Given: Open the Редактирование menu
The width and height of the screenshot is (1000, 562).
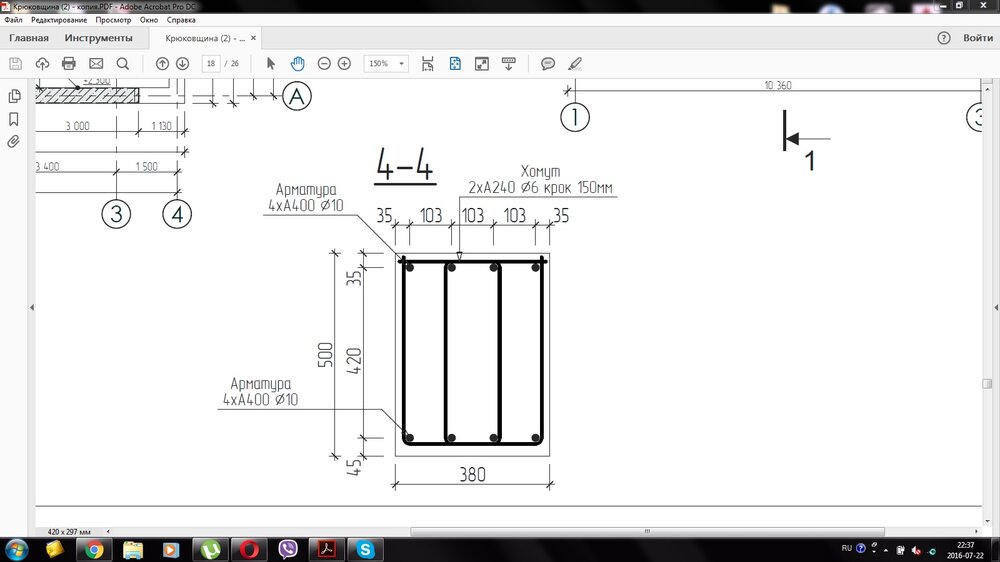Looking at the screenshot, I should pyautogui.click(x=59, y=20).
